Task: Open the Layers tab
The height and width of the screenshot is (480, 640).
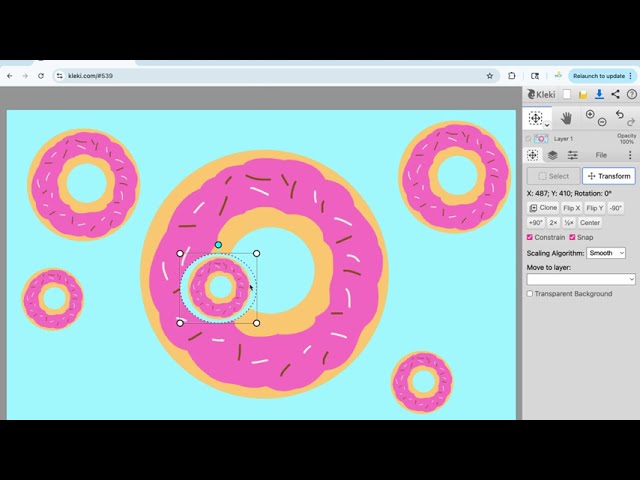Action: coord(553,155)
